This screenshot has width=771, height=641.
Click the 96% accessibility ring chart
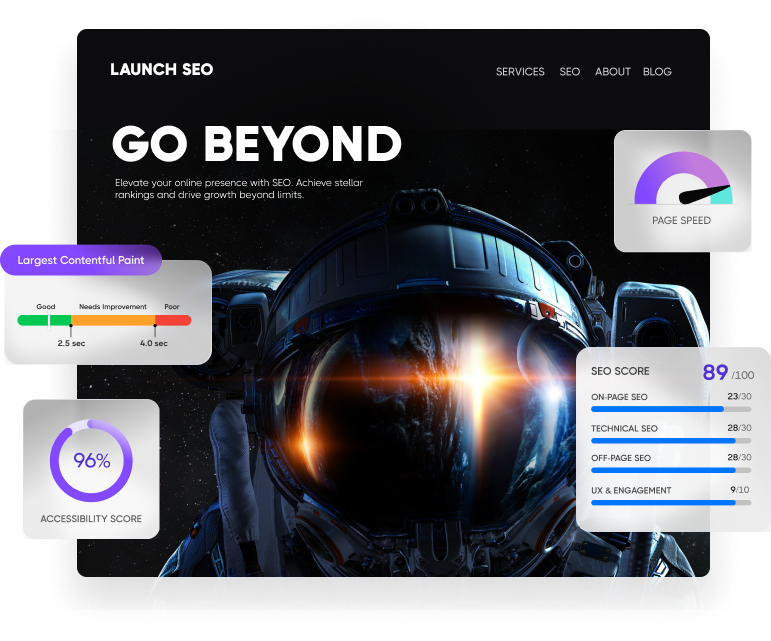(91, 461)
